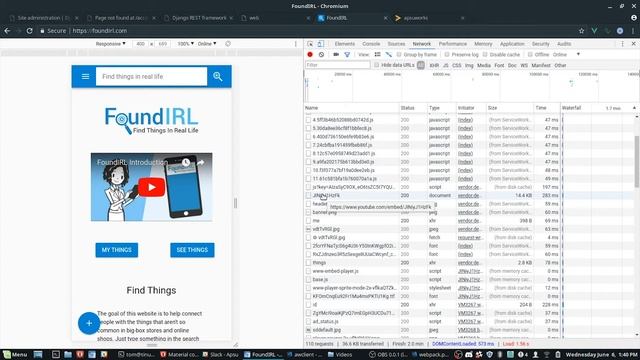Image resolution: width=640 pixels, height=360 pixels.
Task: Open the Responsive device dropdown
Action: (x=111, y=44)
